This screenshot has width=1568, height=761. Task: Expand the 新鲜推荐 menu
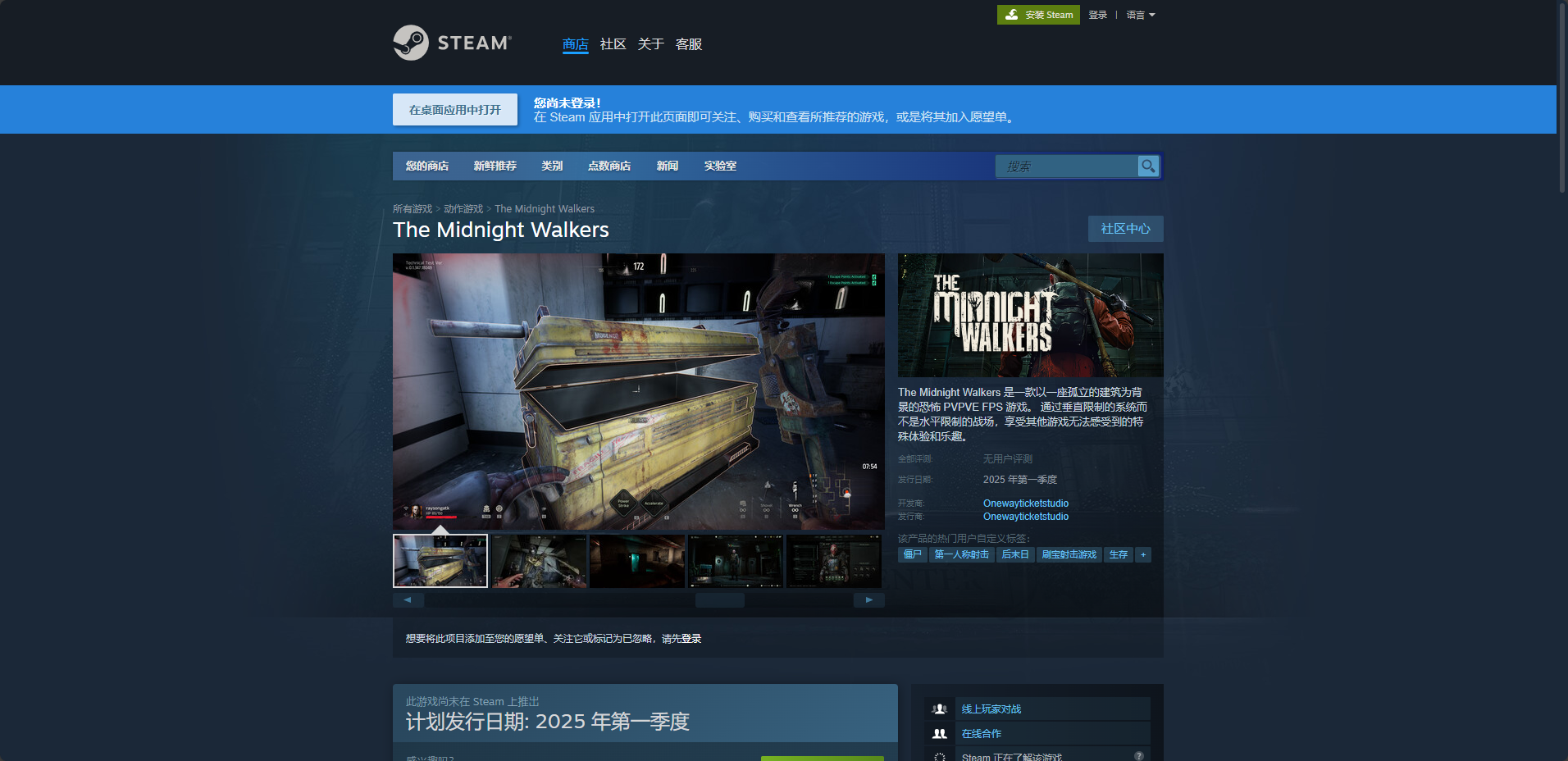(495, 166)
